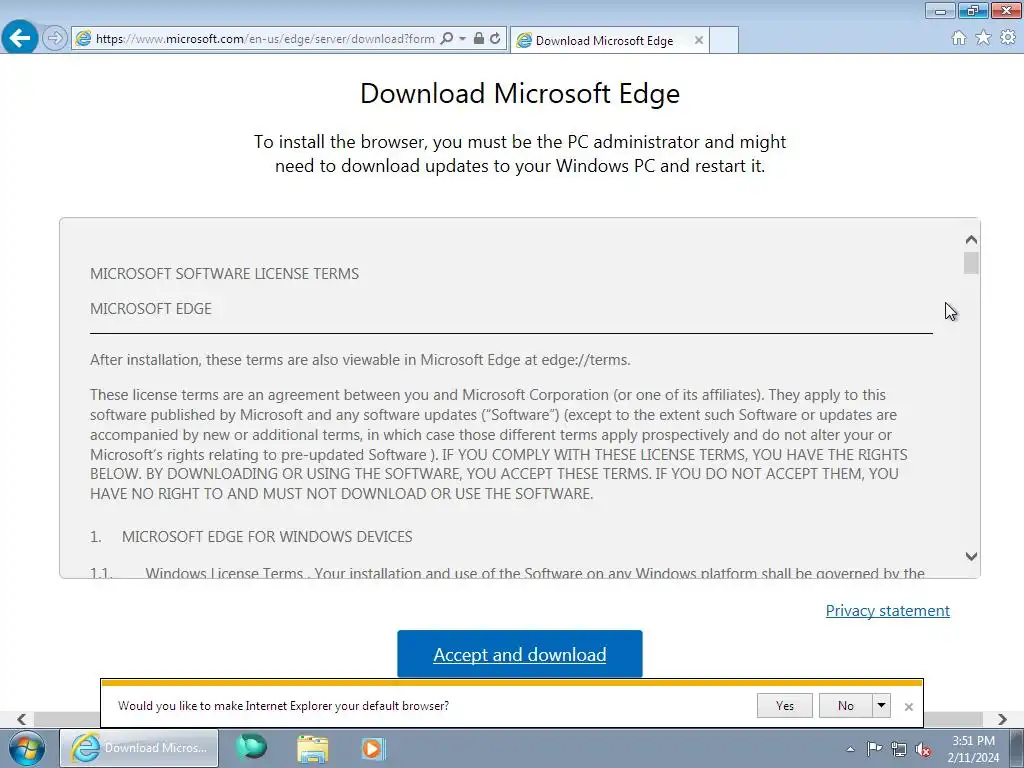Refresh the page with the reload icon
The image size is (1024, 768).
[495, 39]
